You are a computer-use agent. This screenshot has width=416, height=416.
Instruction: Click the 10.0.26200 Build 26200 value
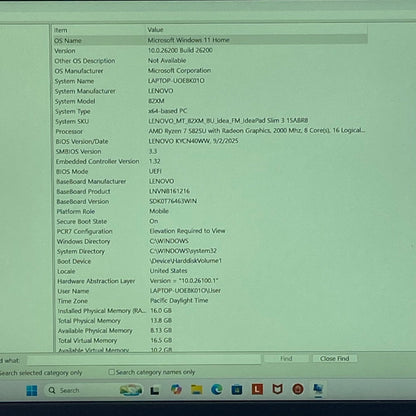click(x=180, y=50)
